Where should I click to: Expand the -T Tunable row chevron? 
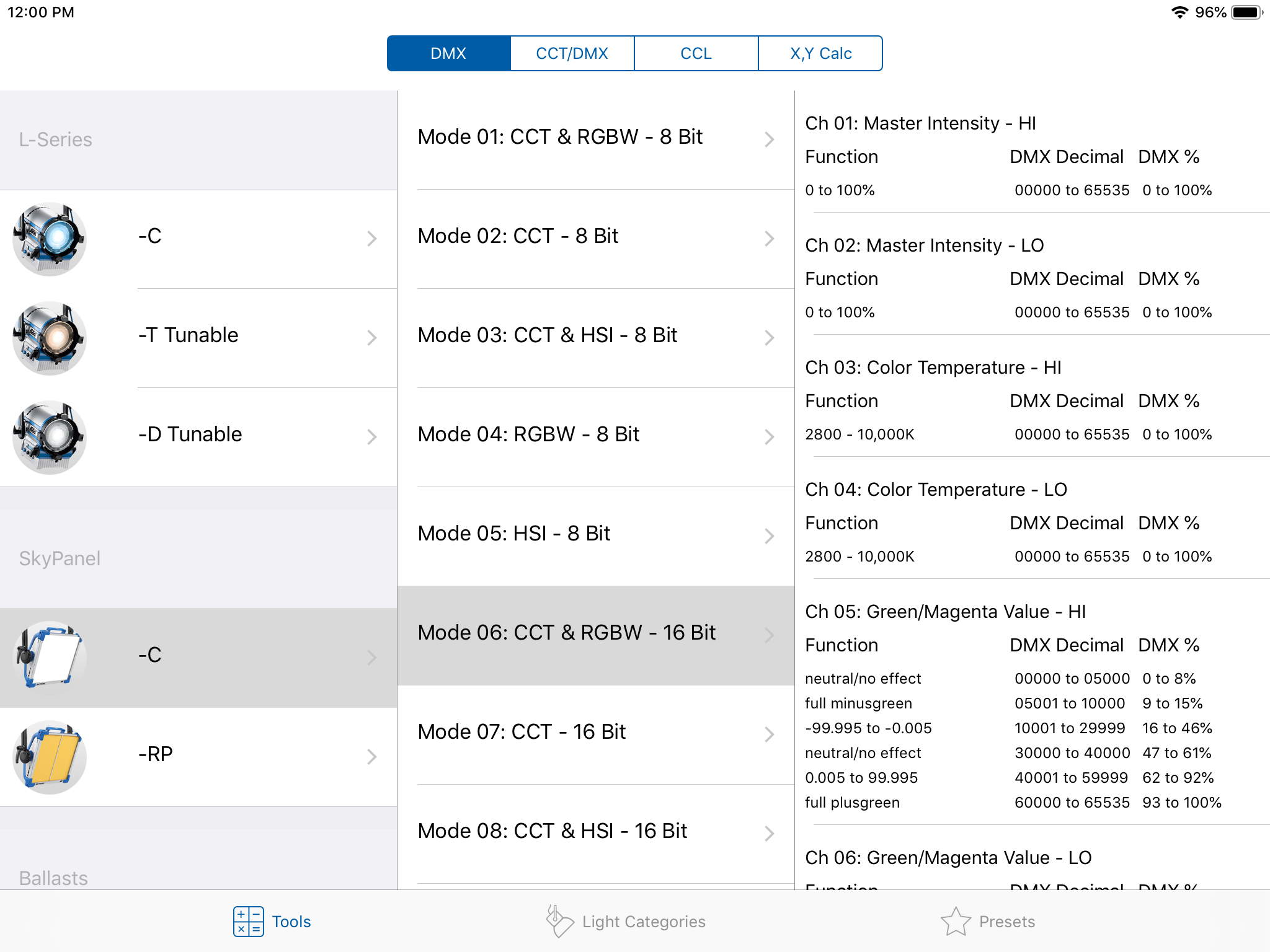[371, 338]
